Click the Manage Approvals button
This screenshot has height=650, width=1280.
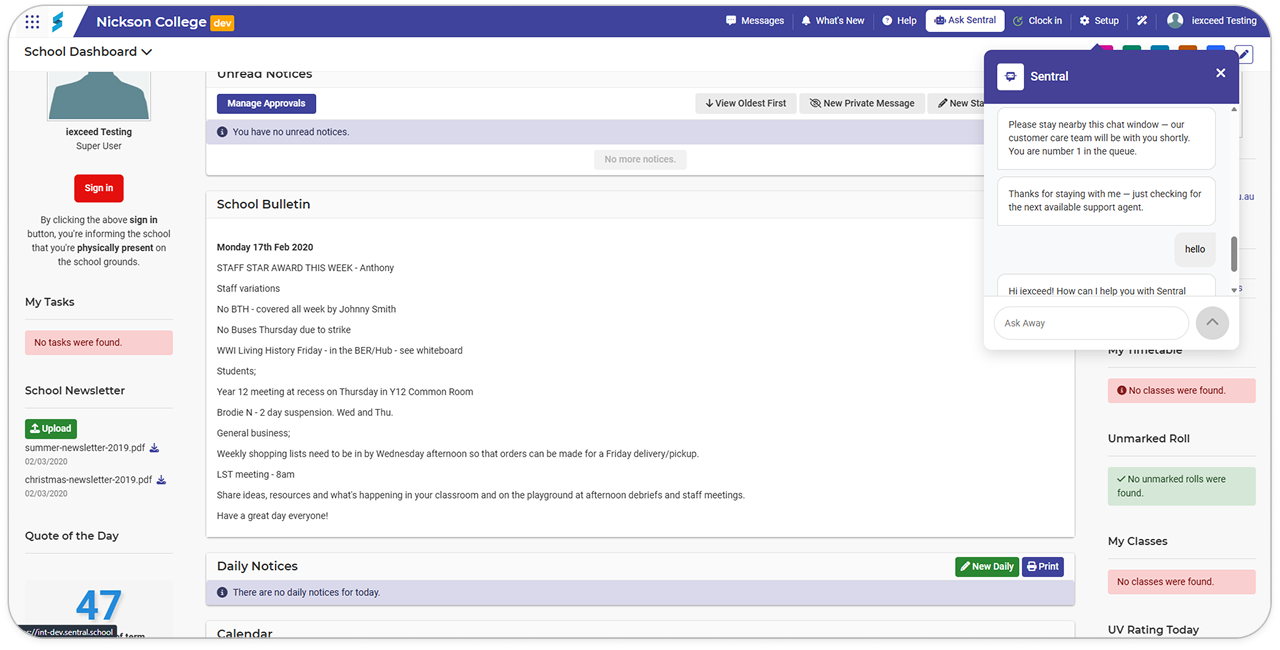[x=266, y=103]
